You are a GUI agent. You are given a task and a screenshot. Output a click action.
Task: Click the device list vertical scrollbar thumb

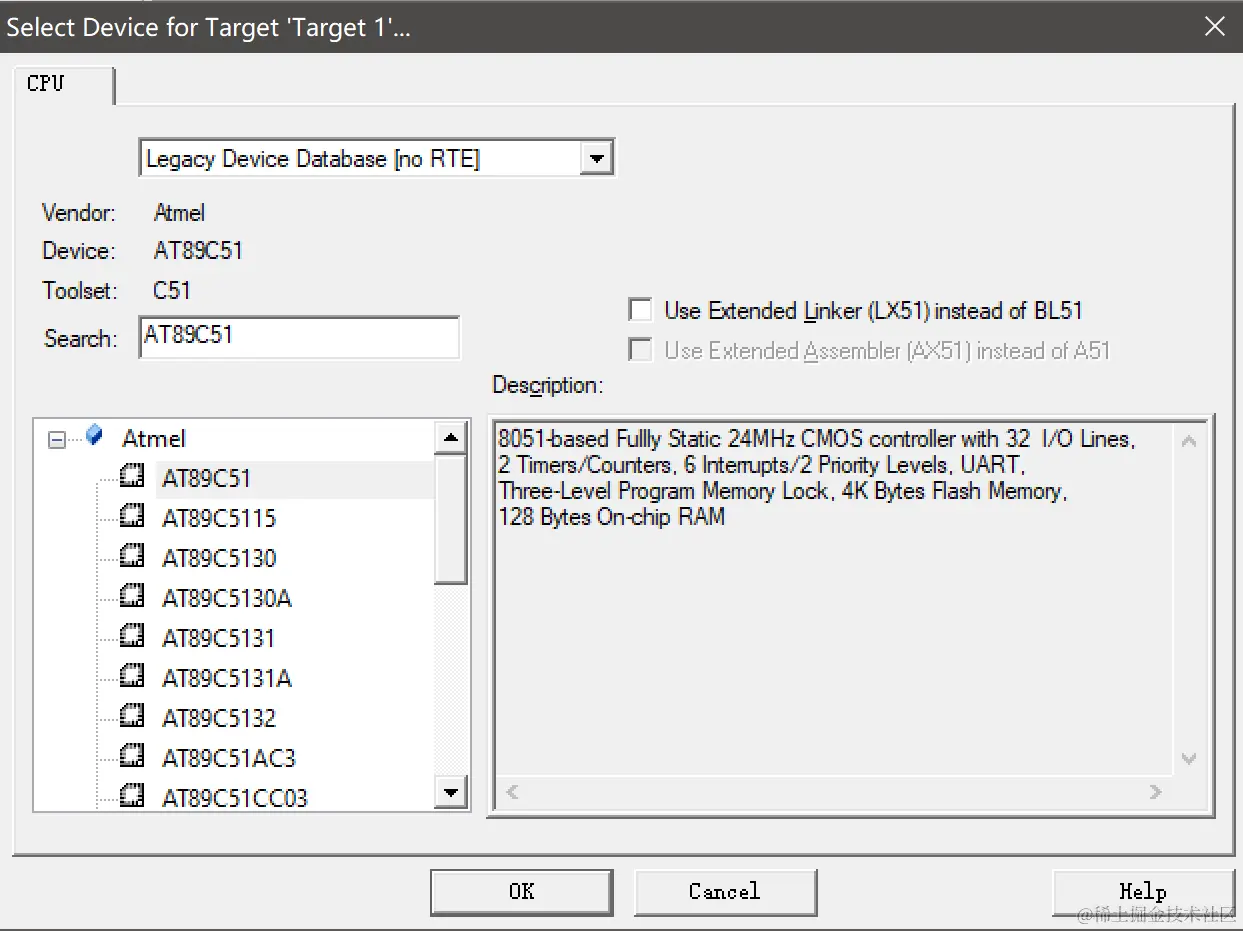click(451, 519)
